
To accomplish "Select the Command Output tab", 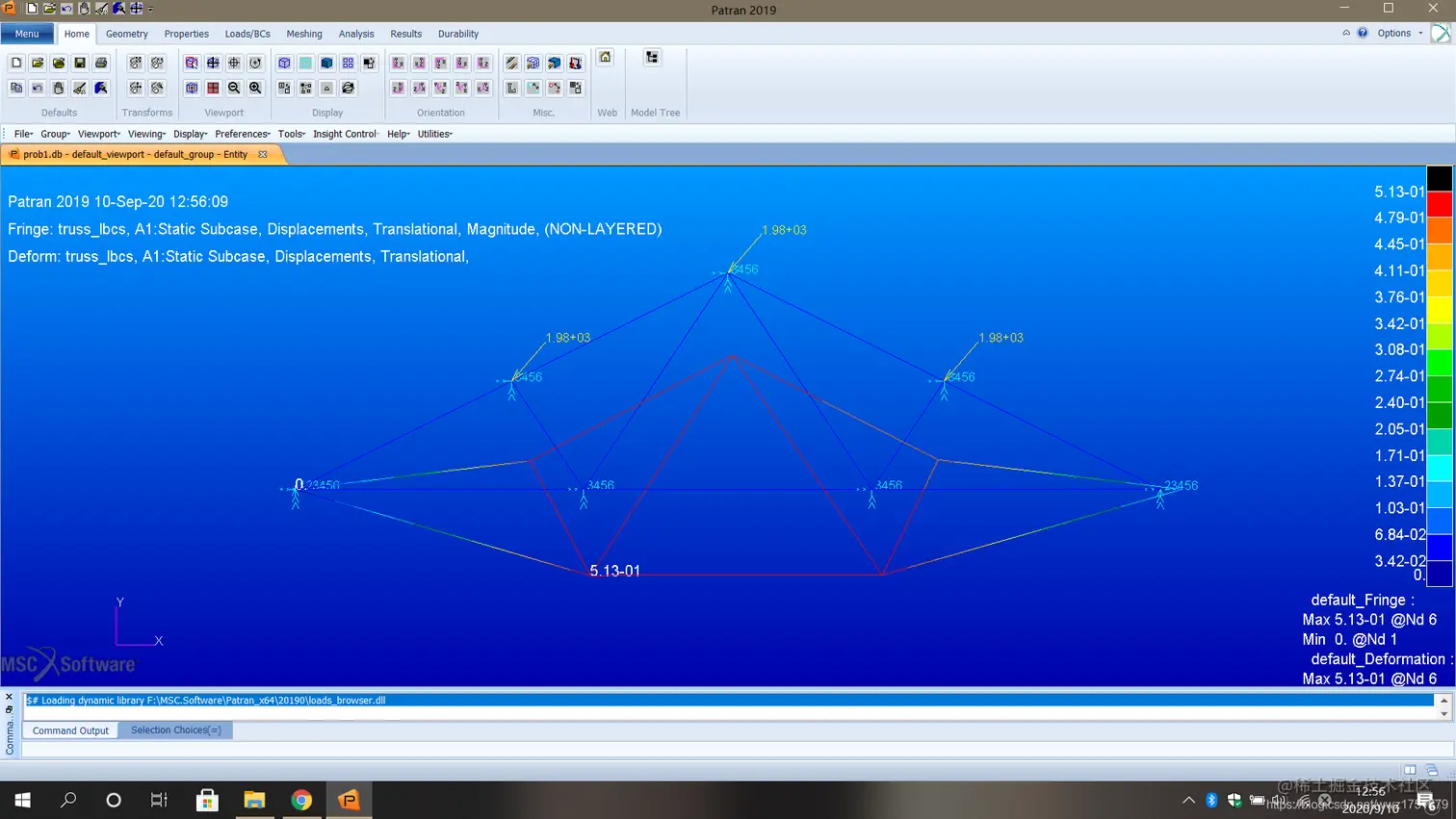I will [x=70, y=730].
